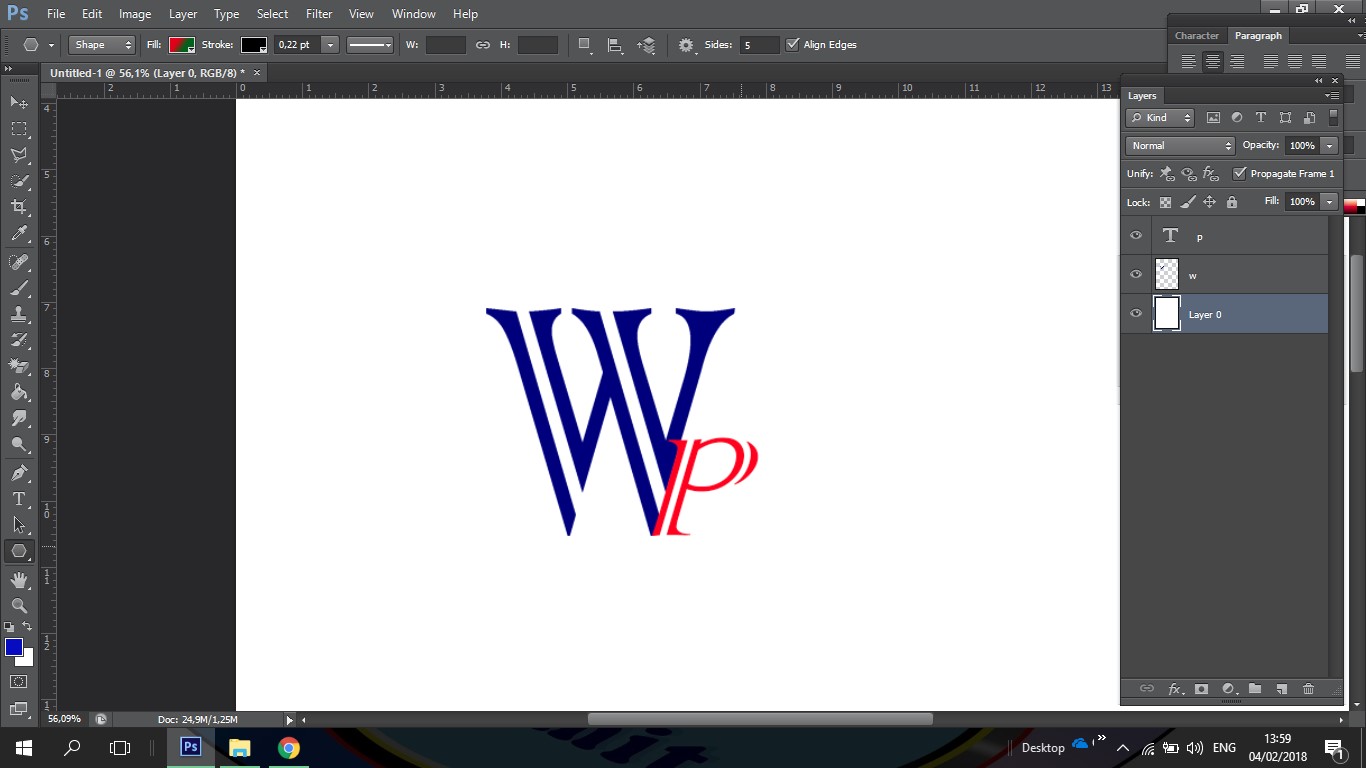Select the Brush tool
The width and height of the screenshot is (1366, 768).
(x=19, y=288)
